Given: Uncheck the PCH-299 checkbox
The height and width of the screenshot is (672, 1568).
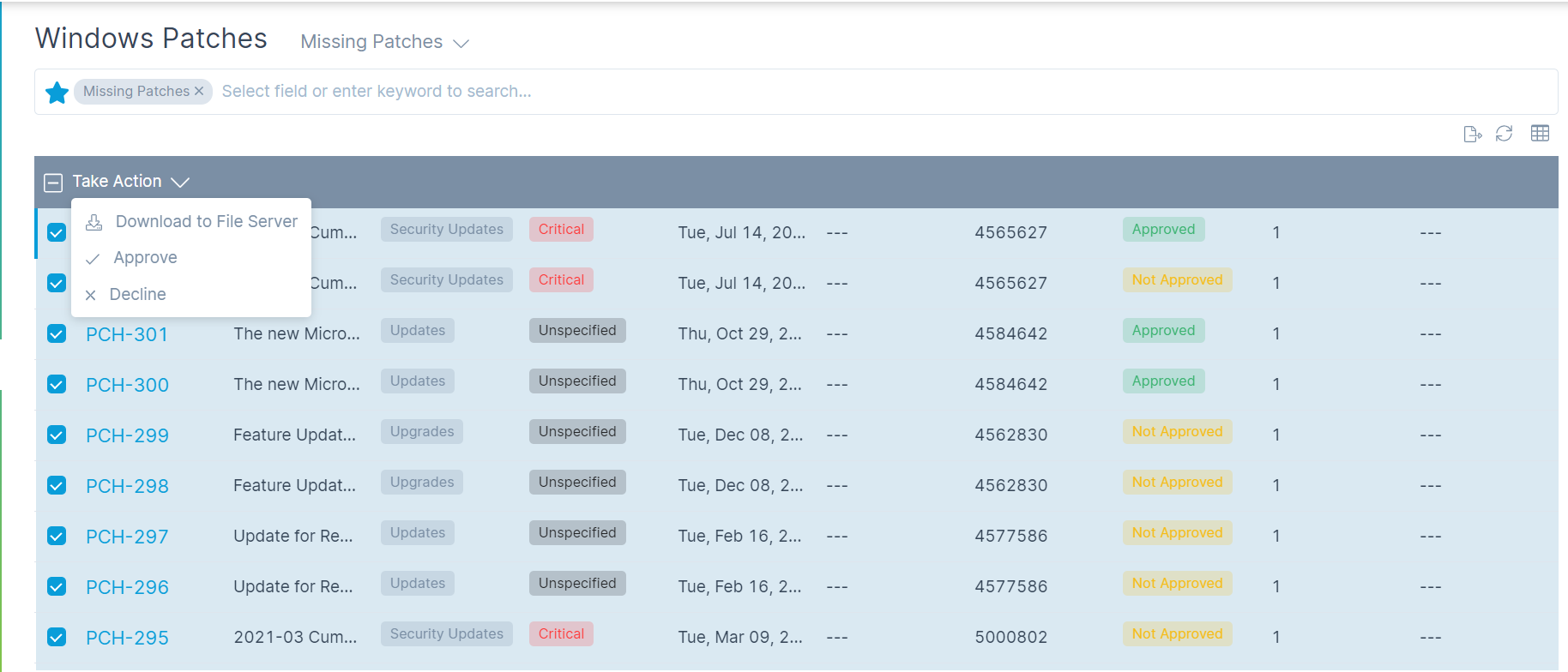Looking at the screenshot, I should [57, 435].
